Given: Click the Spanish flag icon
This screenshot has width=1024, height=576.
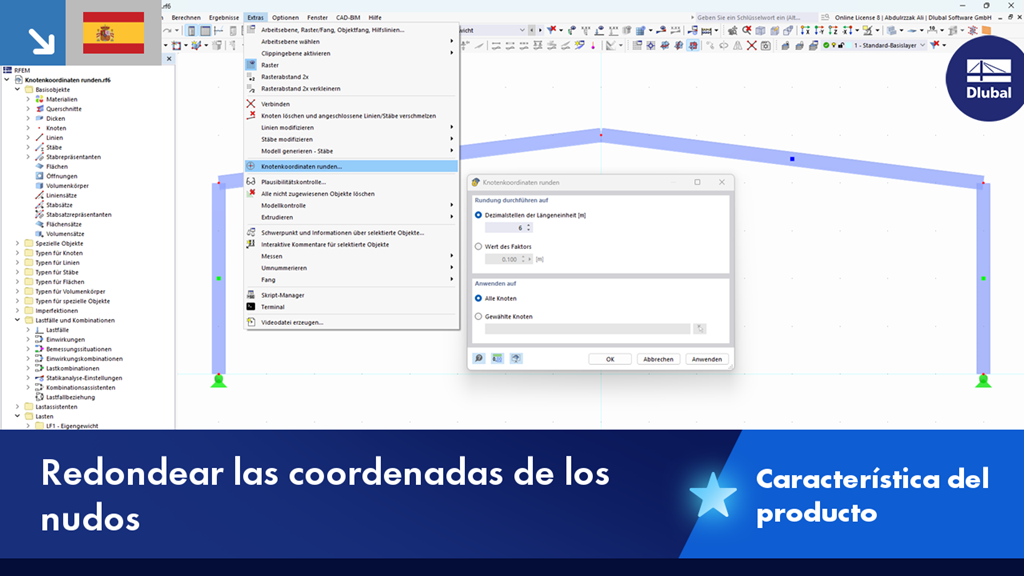Looking at the screenshot, I should (x=114, y=33).
